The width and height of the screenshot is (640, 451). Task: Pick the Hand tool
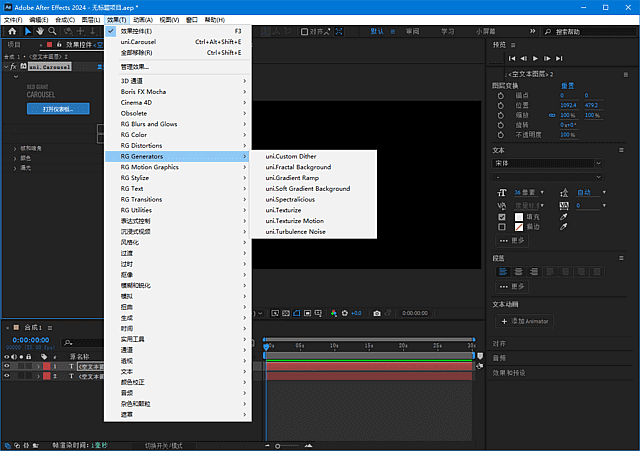click(x=41, y=31)
